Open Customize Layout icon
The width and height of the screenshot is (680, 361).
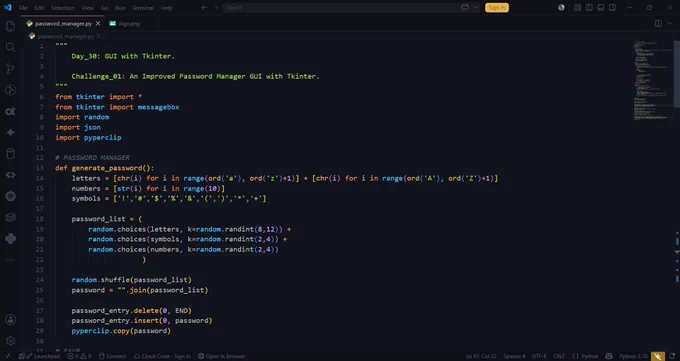[x=577, y=7]
